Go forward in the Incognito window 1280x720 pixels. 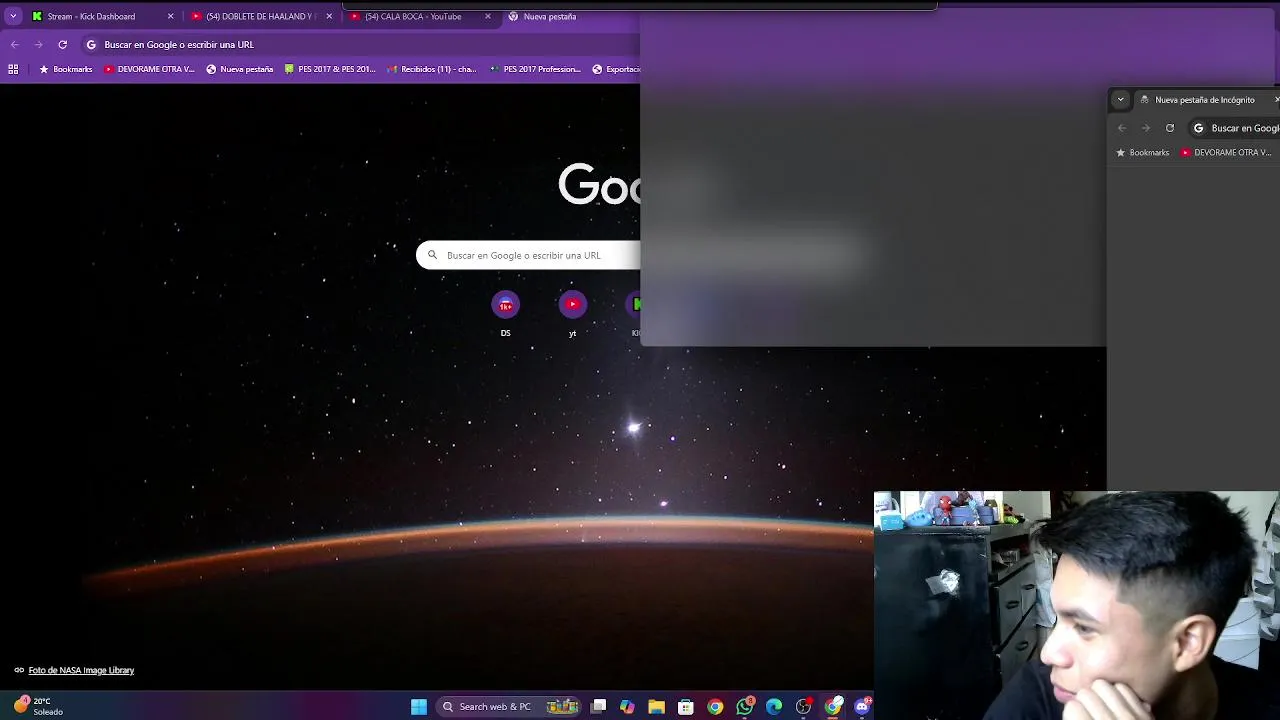point(1146,128)
